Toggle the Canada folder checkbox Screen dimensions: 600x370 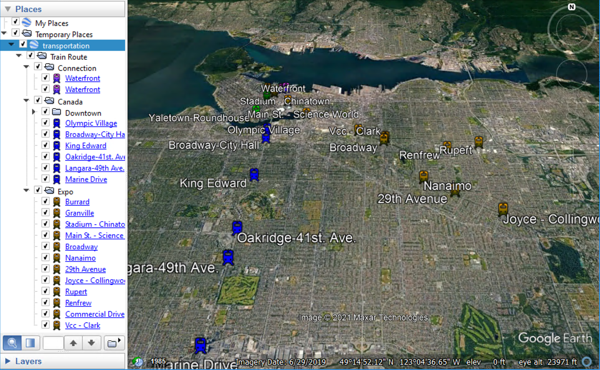coord(38,100)
